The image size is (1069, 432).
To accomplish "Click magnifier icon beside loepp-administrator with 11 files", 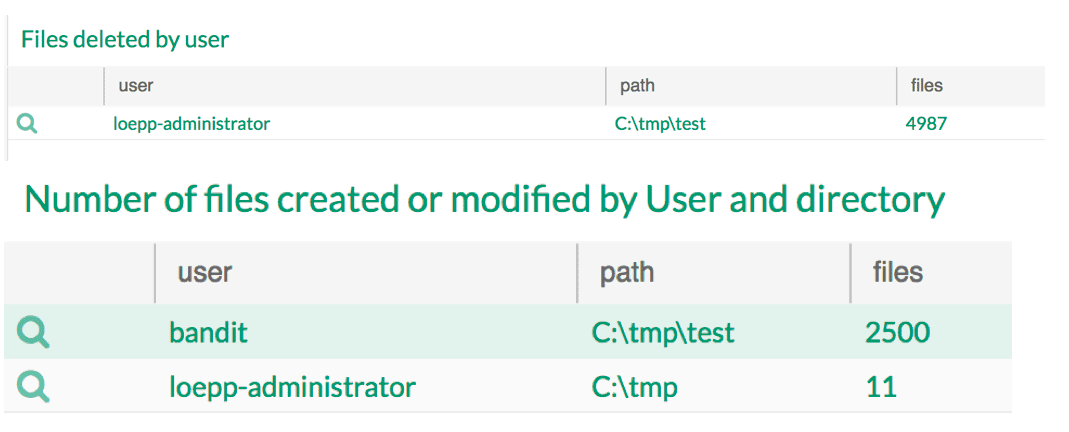I will (x=34, y=387).
